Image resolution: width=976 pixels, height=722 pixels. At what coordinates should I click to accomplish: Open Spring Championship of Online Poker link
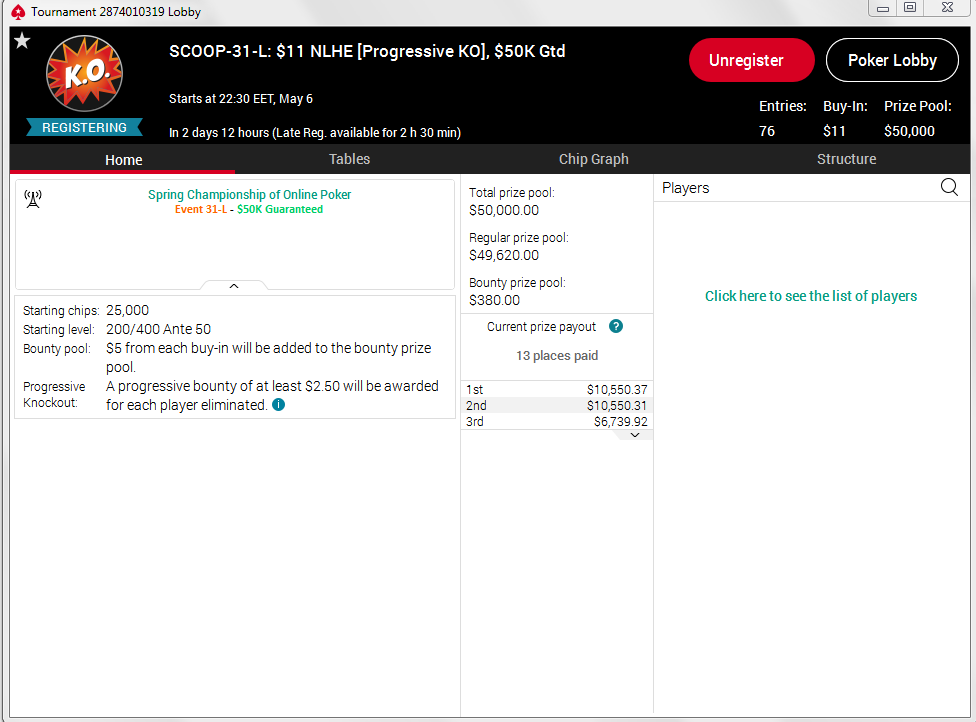[x=250, y=194]
